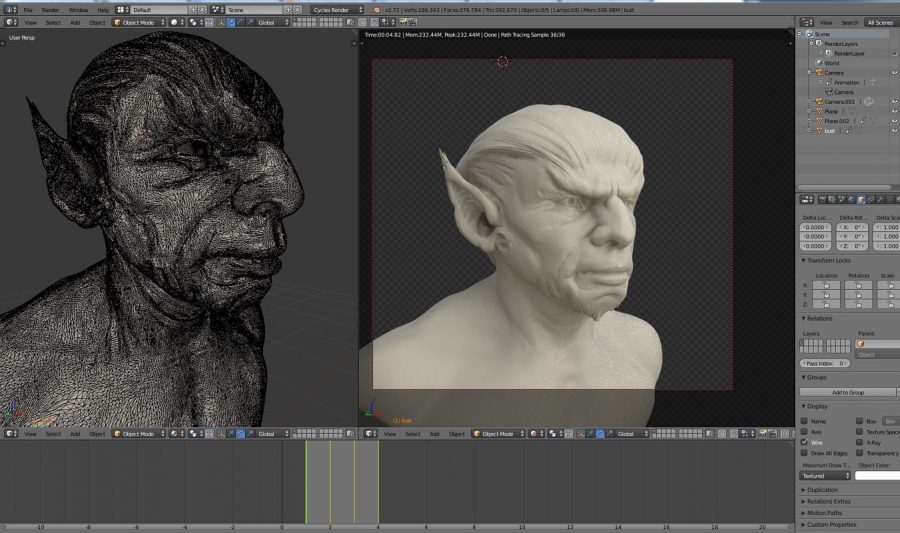Open Maximum Draw Type Textured dropdown
The width and height of the screenshot is (900, 533).
[x=825, y=476]
